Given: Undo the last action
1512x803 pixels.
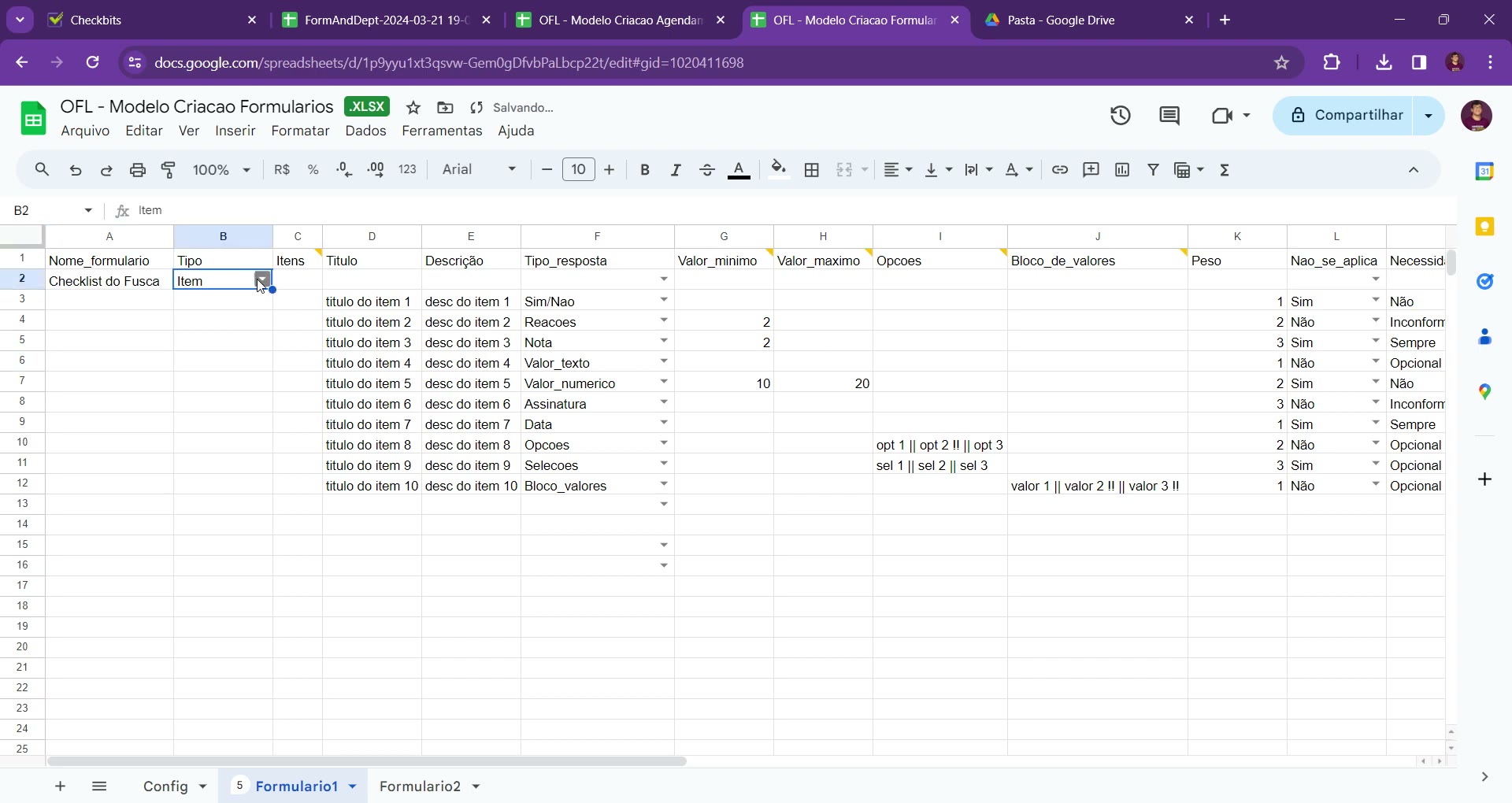Looking at the screenshot, I should pos(76,169).
